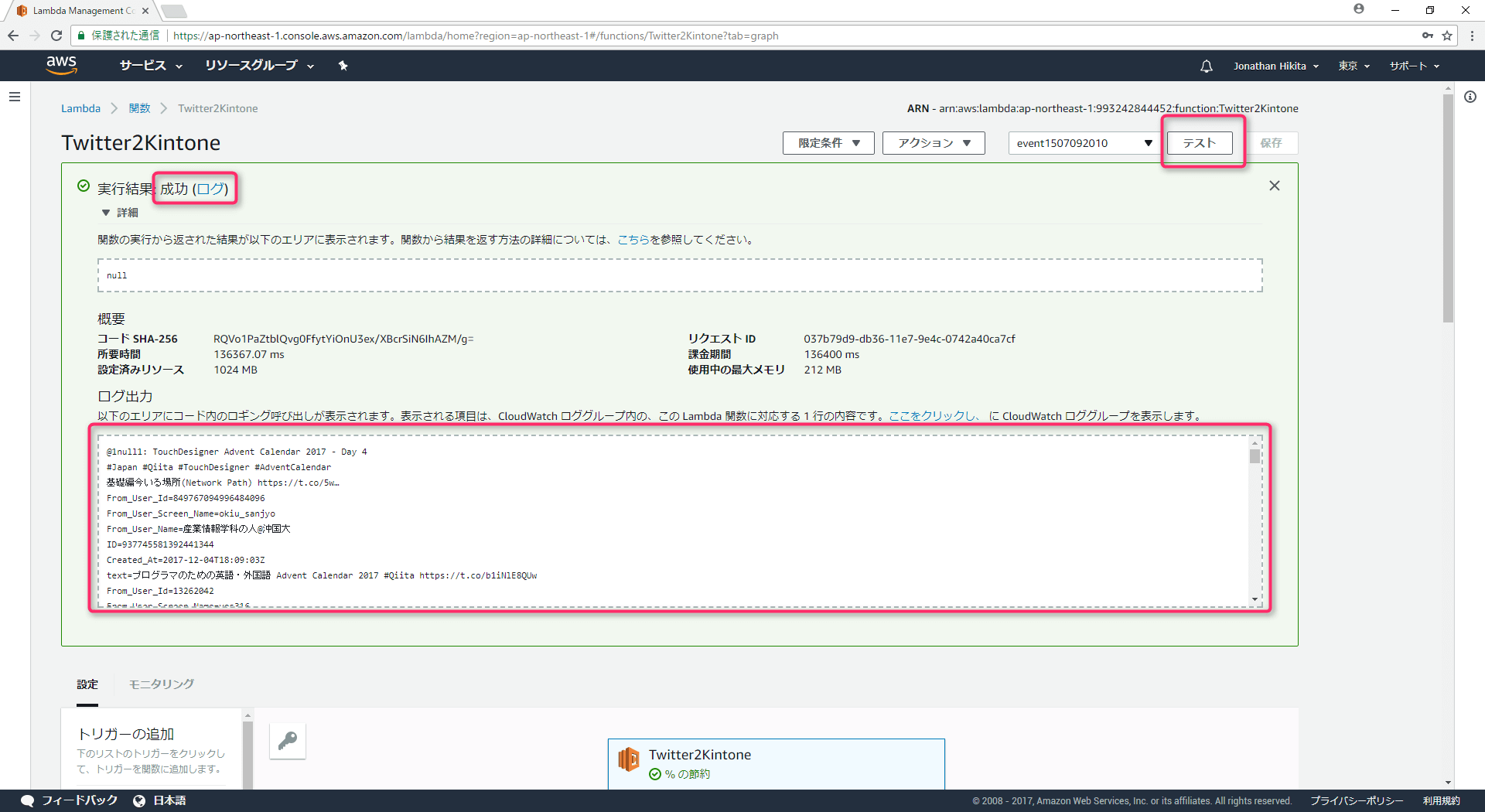Go to 関数 breadcrumb
Screen dimensions: 1485x812
(x=139, y=108)
